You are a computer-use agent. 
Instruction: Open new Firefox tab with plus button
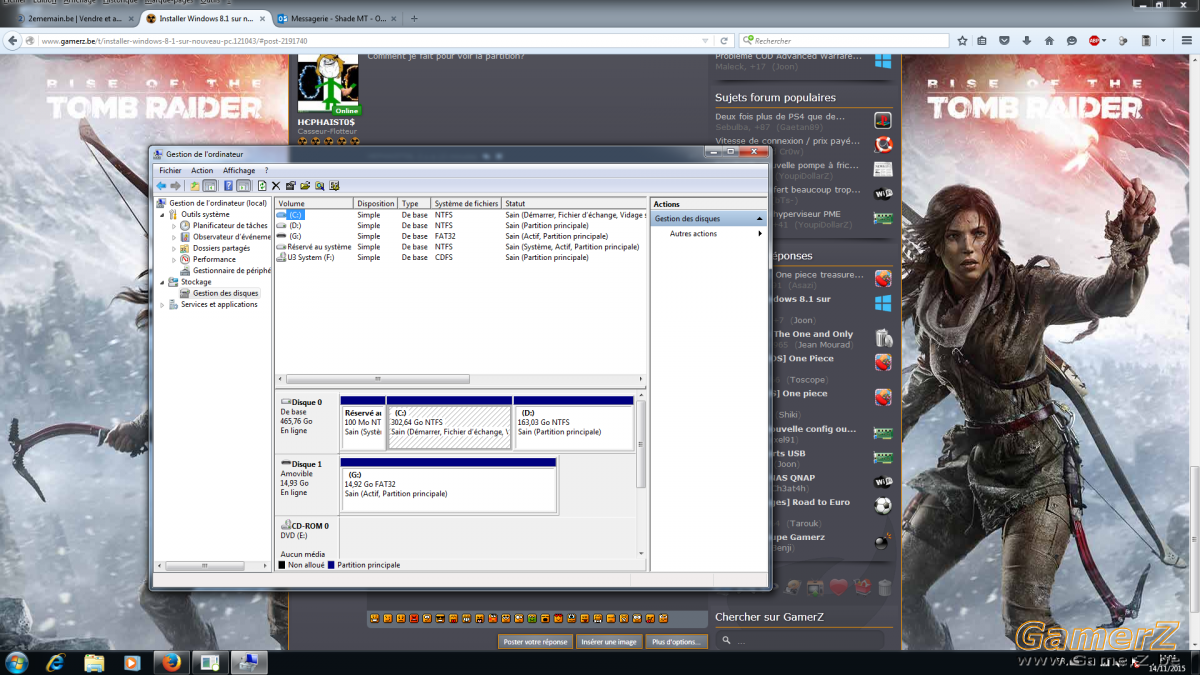point(414,18)
